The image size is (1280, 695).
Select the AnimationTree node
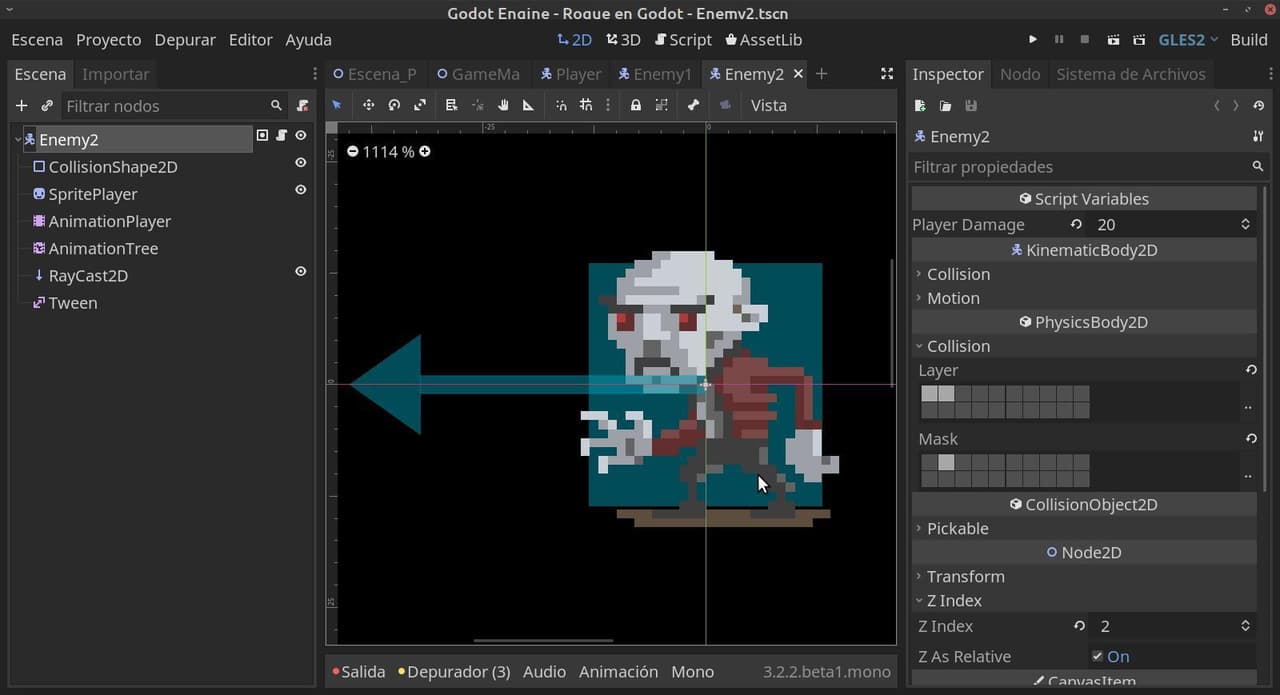coord(103,248)
